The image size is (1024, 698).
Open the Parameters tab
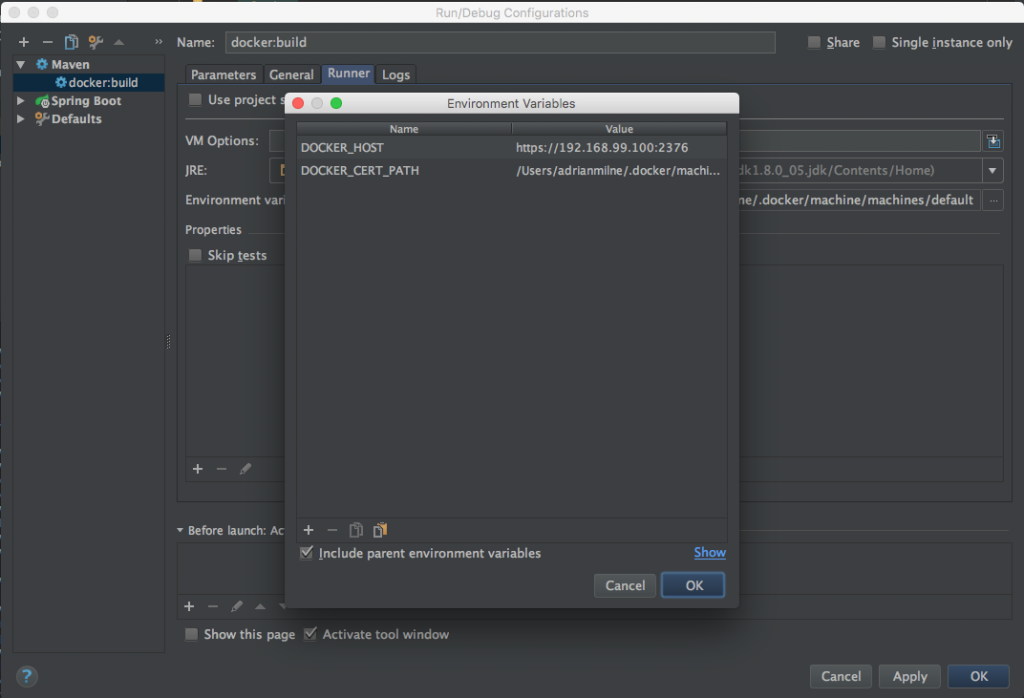tap(223, 74)
